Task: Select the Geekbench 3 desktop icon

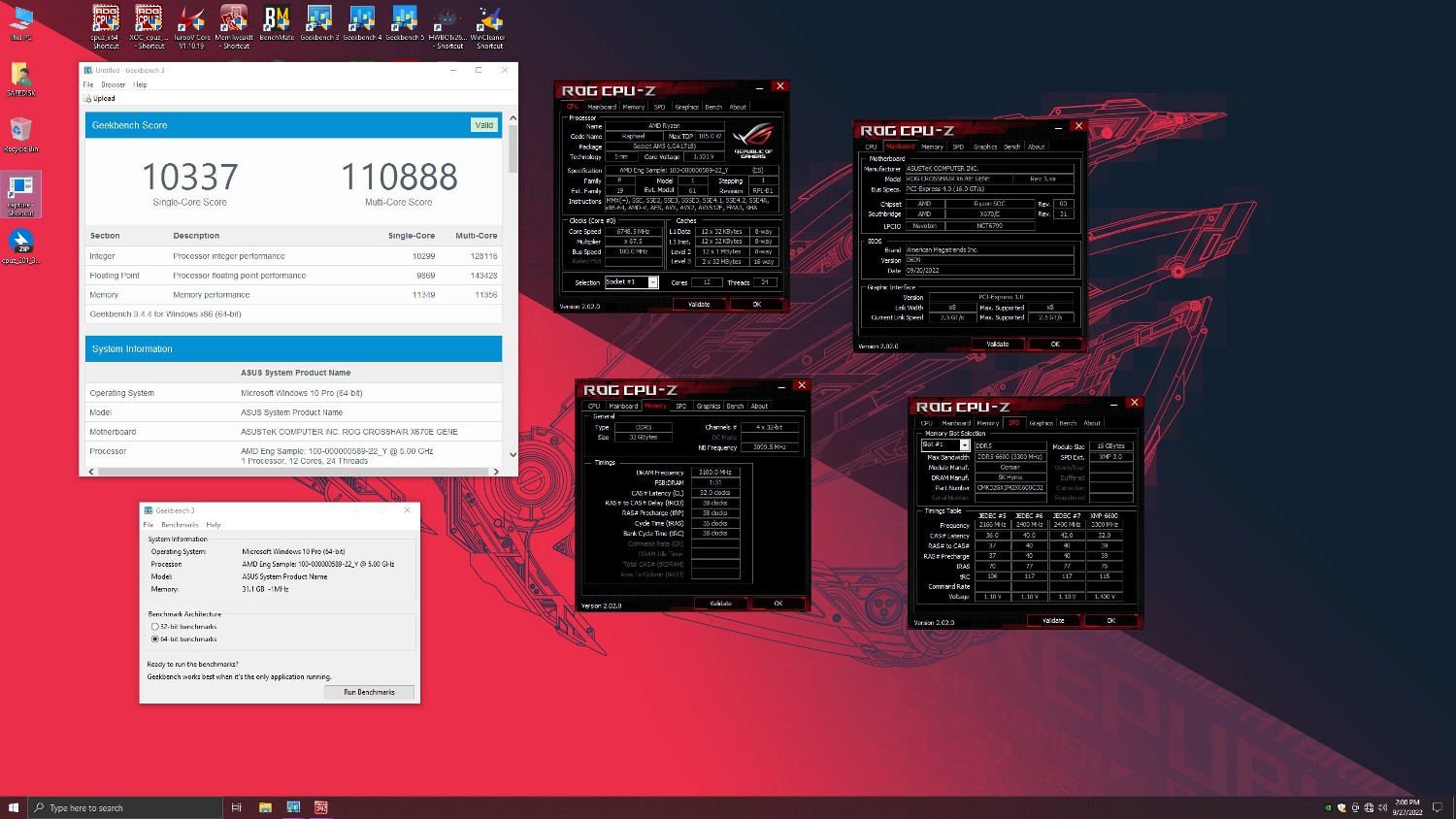Action: tap(319, 23)
